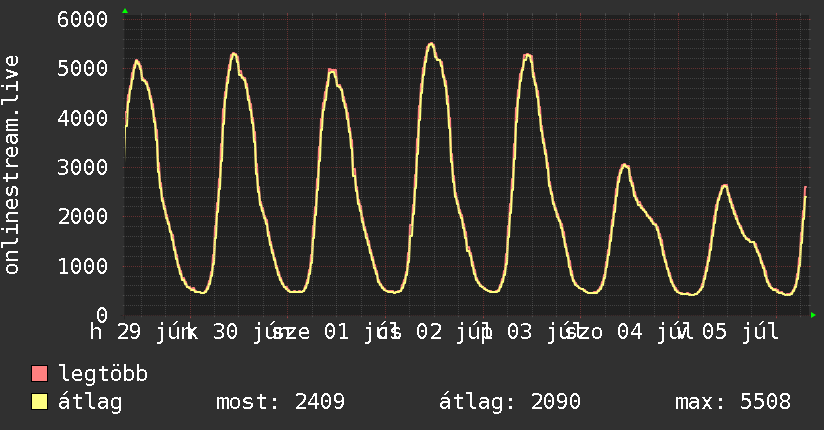Click the most: 2409 statistic
Viewport: 824px width, 430px height.
[x=280, y=402]
